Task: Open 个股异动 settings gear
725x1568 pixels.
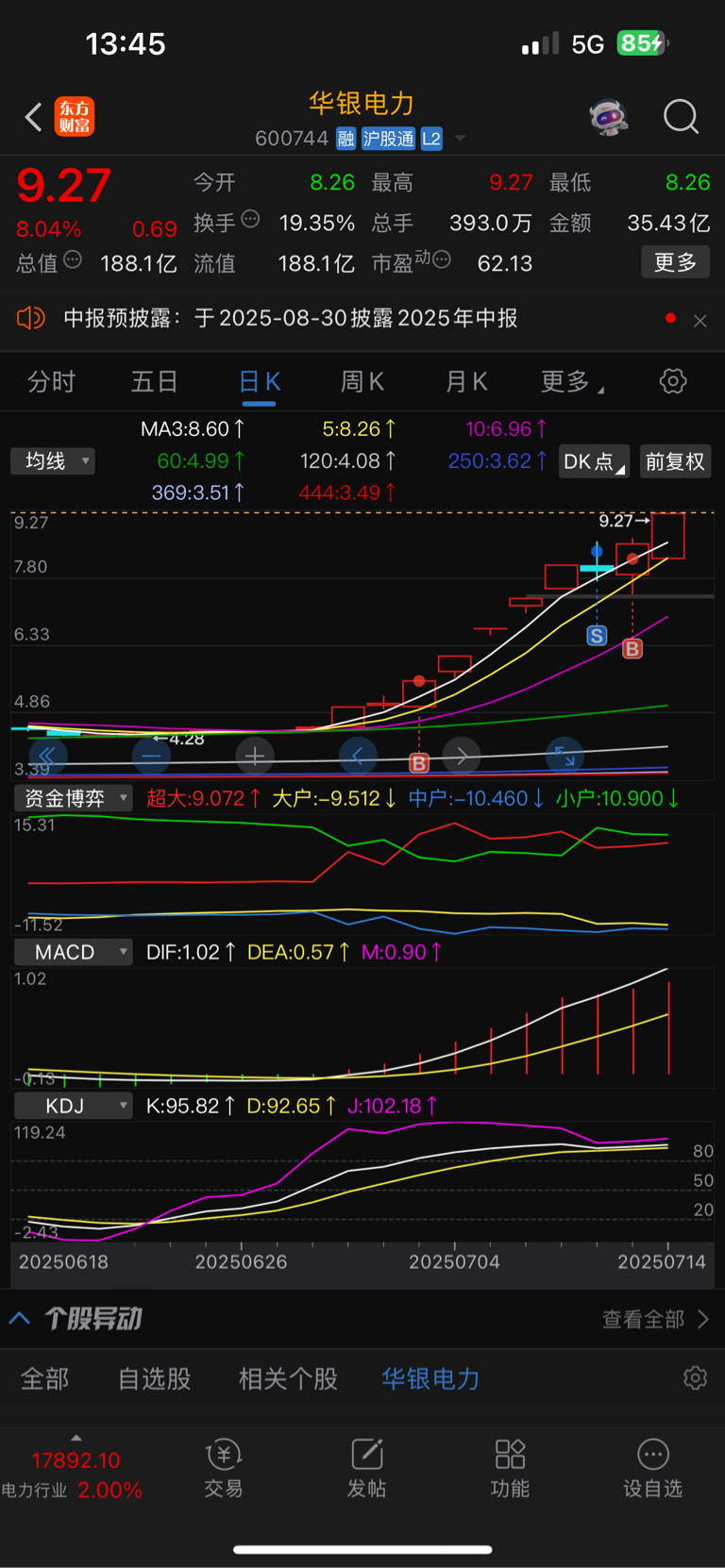Action: (x=695, y=1378)
